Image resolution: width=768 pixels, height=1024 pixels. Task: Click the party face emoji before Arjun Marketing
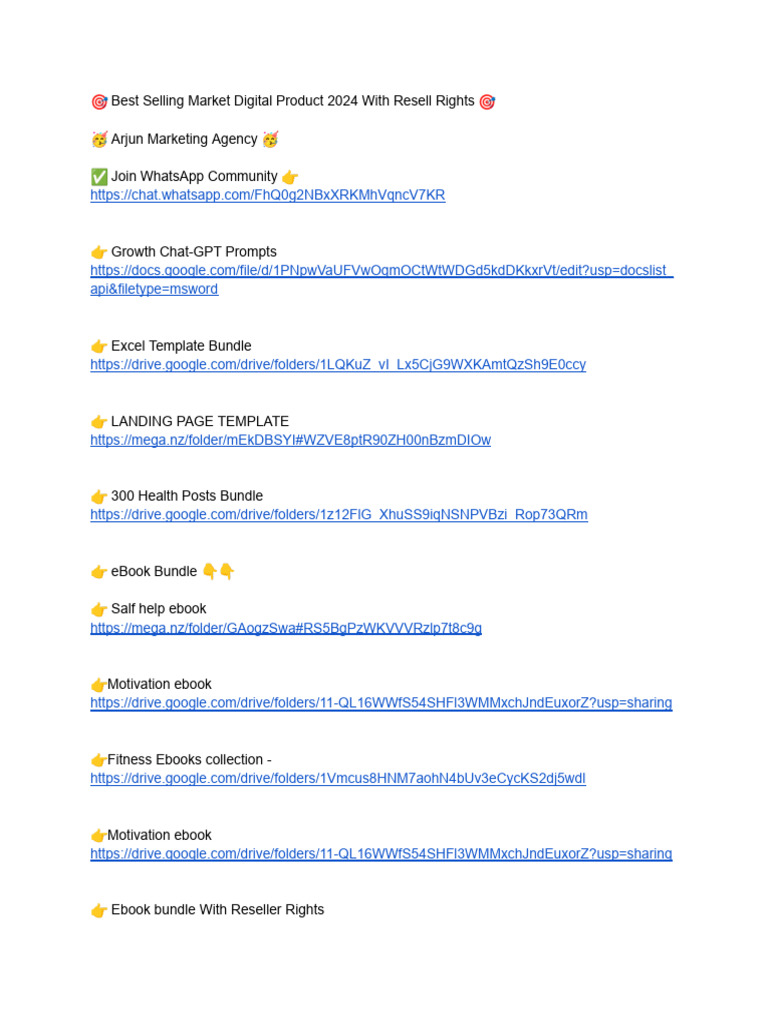[99, 139]
